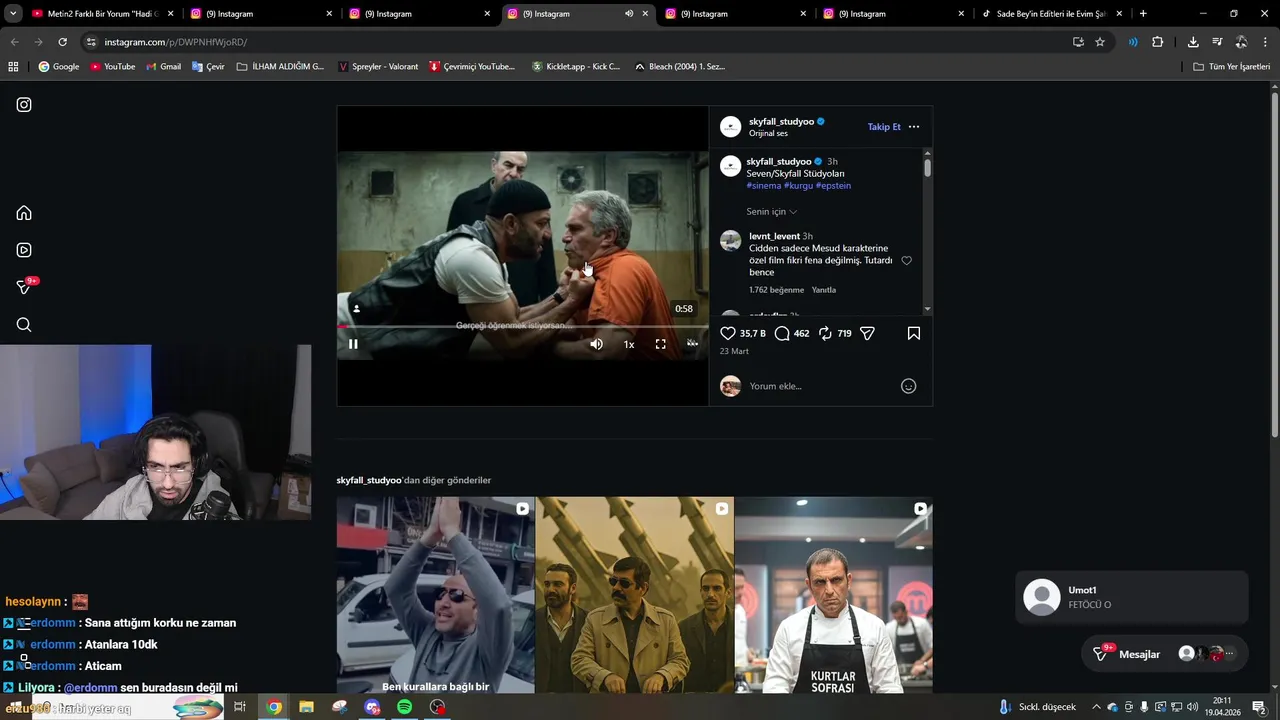Open Chrome extensions puzzle icon

[1158, 42]
